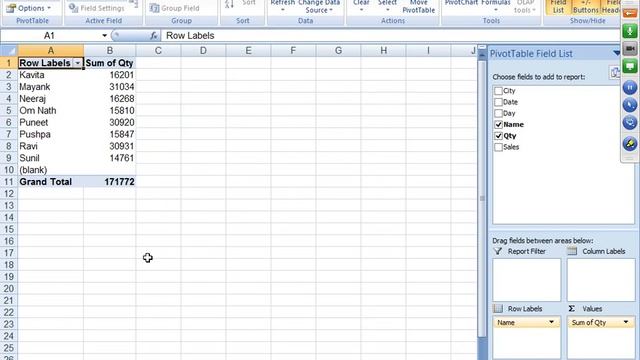Viewport: 640px width, 360px height.
Task: Open the Sum of Qty dropdown in Values area
Action: pyautogui.click(x=626, y=322)
